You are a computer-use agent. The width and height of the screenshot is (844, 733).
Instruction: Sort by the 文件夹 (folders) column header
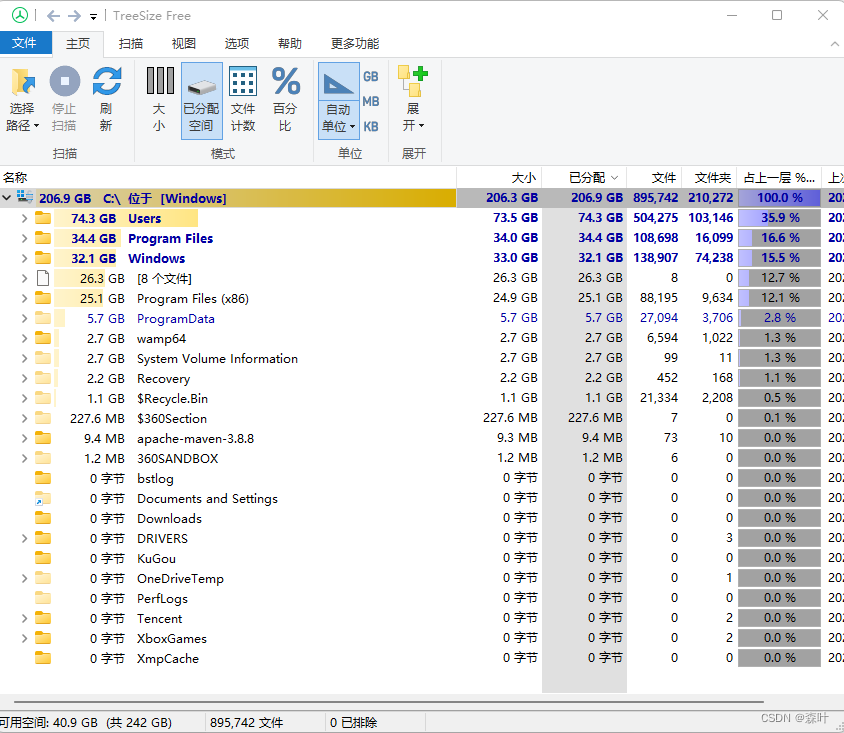[x=709, y=177]
